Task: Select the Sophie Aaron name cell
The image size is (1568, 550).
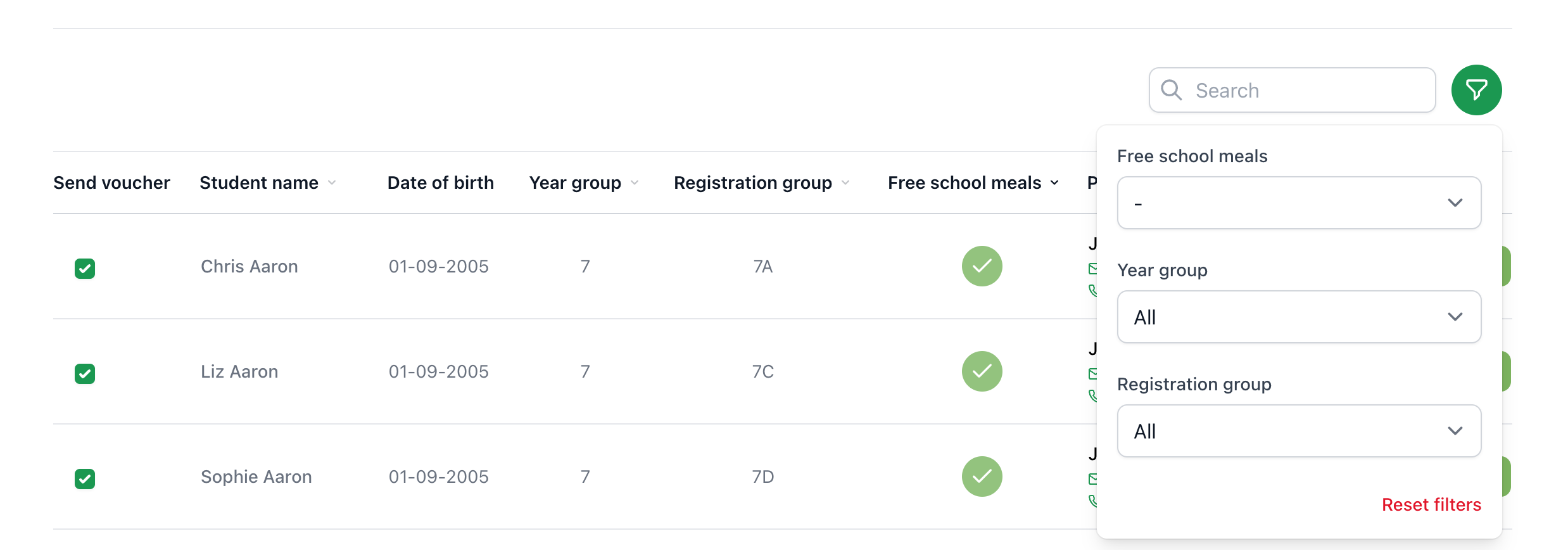Action: pos(256,476)
